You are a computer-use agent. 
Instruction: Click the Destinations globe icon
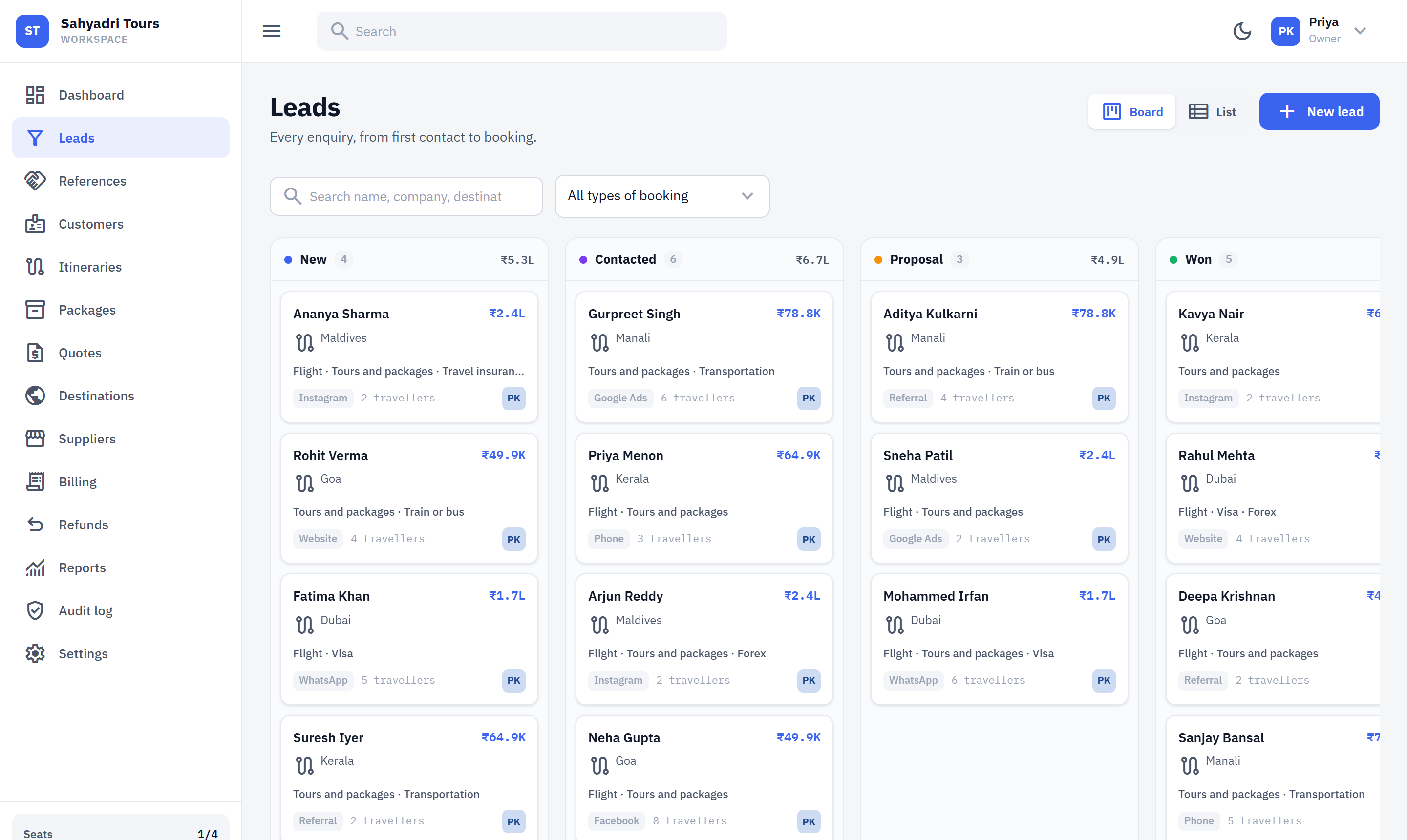click(35, 396)
